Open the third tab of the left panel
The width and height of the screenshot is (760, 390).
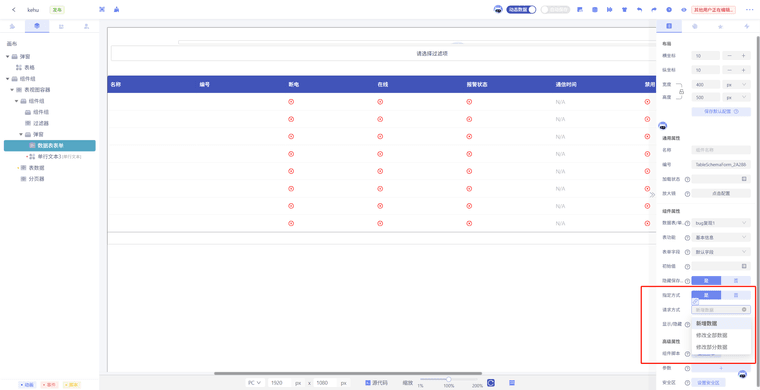[62, 26]
